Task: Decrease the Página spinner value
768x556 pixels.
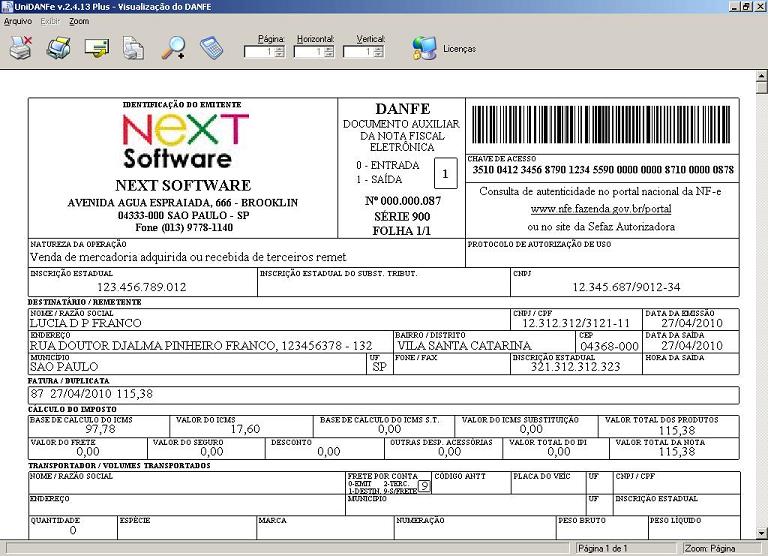Action: coord(279,54)
